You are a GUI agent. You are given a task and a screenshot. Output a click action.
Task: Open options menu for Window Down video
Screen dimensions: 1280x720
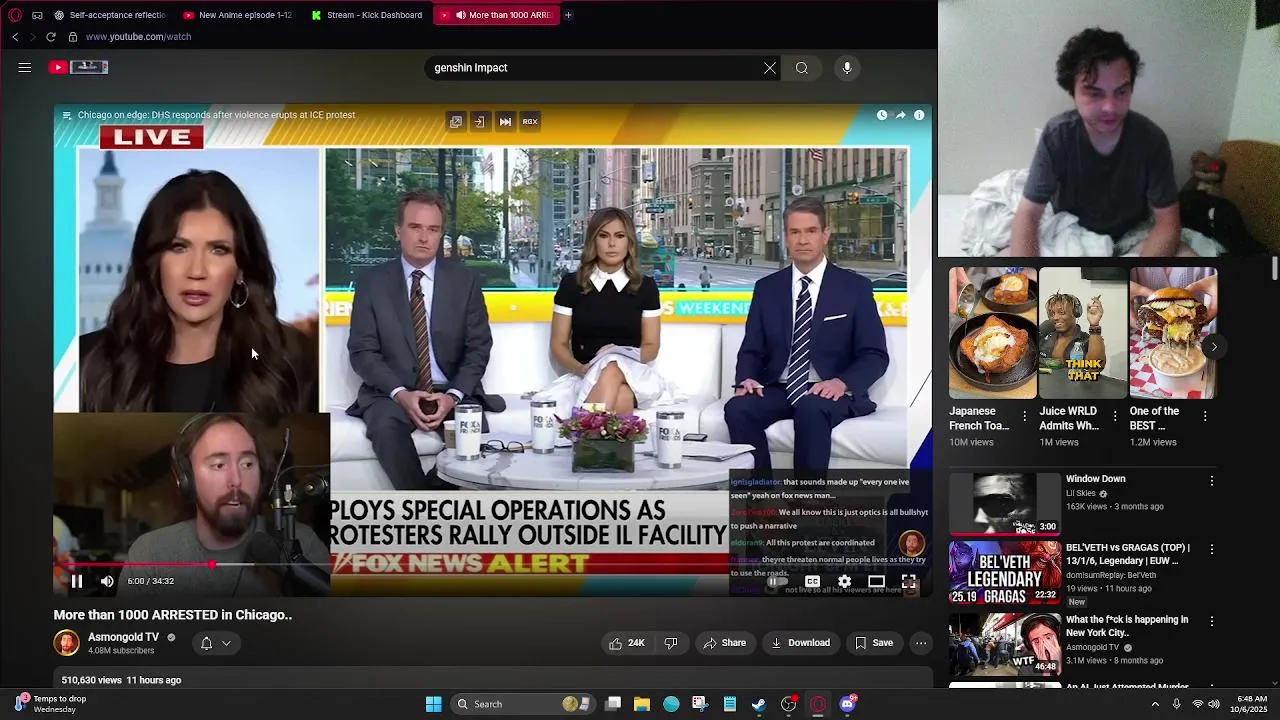point(1212,481)
